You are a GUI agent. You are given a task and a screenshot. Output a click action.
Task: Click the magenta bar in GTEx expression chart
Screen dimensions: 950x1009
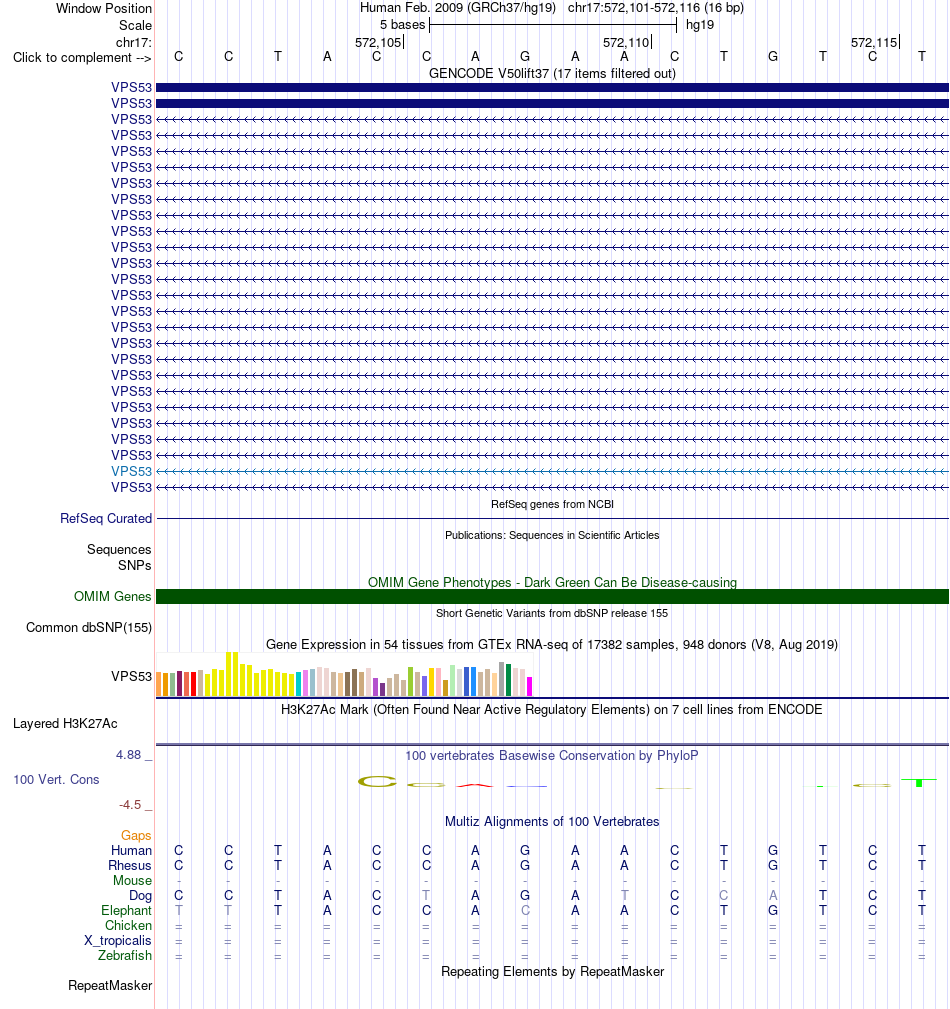(530, 686)
